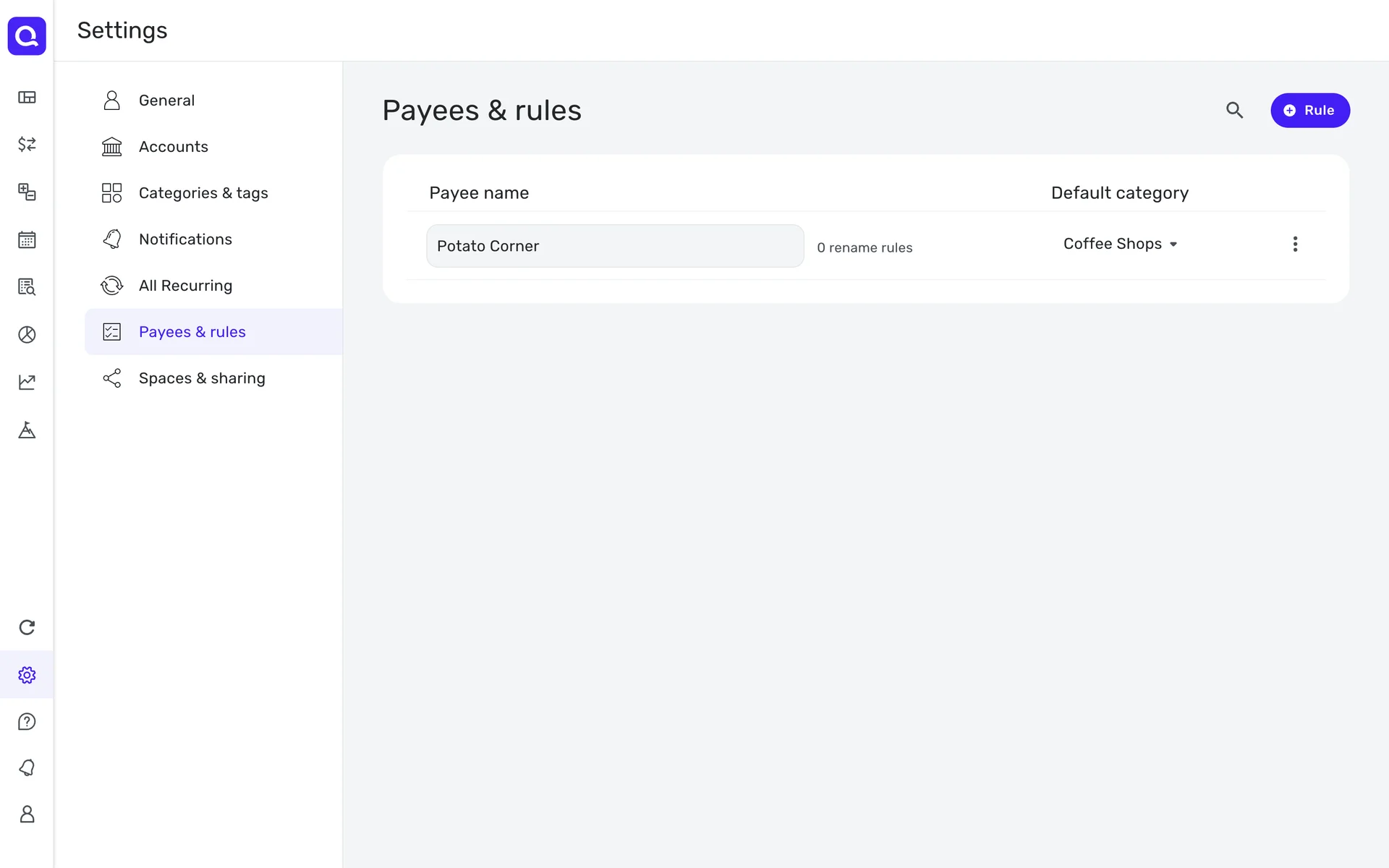Open the trend line chart icon
Image resolution: width=1389 pixels, height=868 pixels.
[x=27, y=382]
